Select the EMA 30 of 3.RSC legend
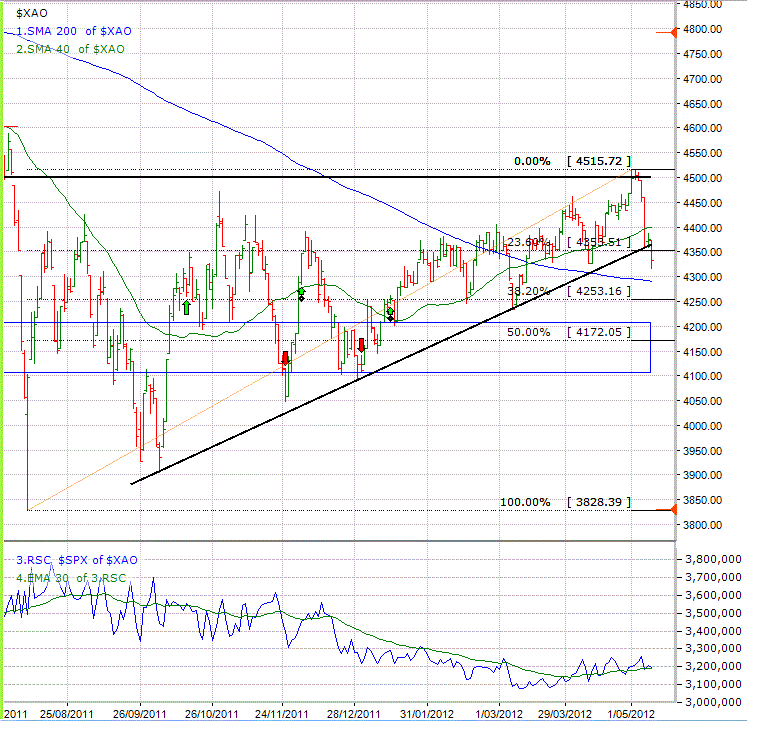 click(70, 577)
